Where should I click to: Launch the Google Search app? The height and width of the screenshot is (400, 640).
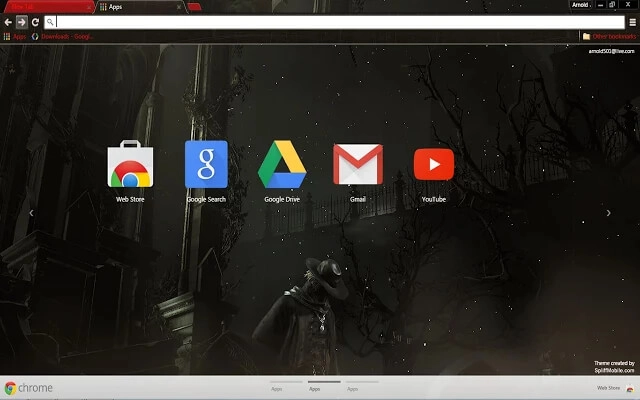tap(206, 164)
